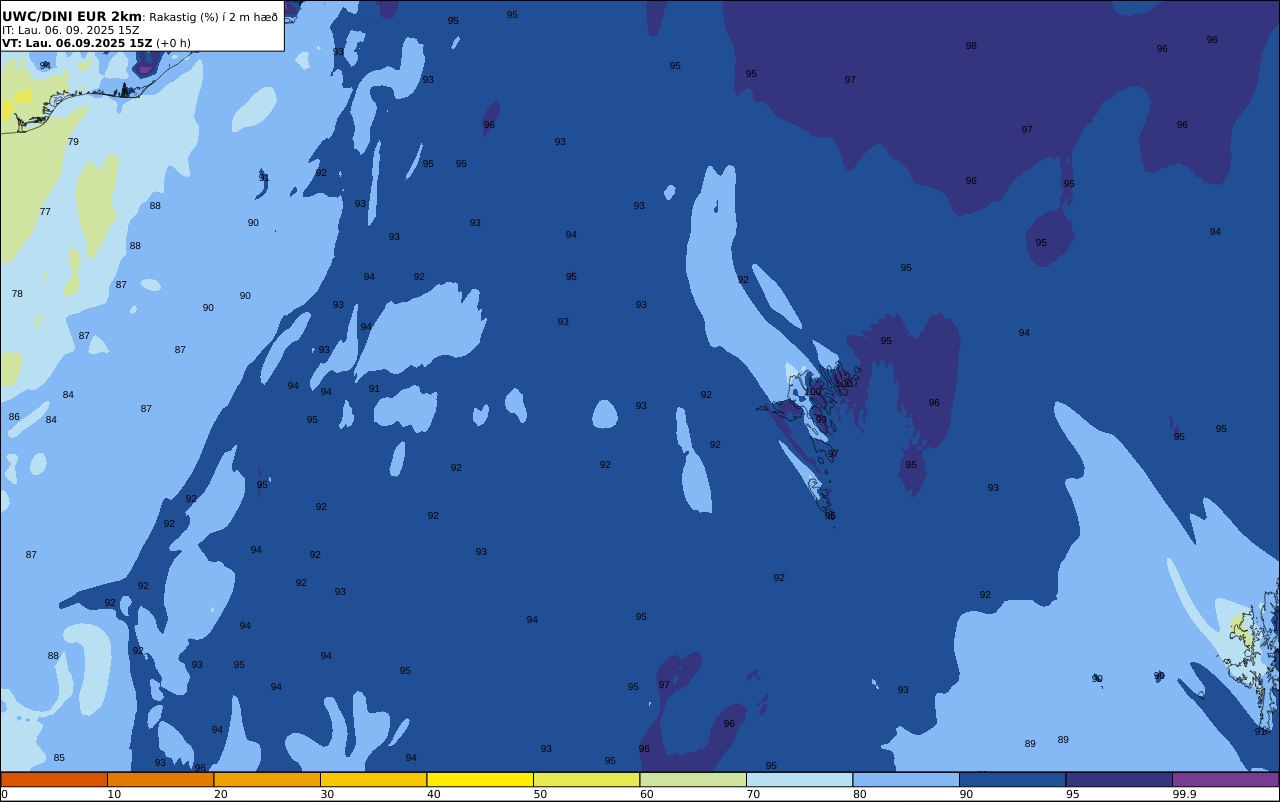The image size is (1280, 802).
Task: Click the 'IT: Lau. 06. 09. 2025 15Z' line
Action: [x=71, y=30]
